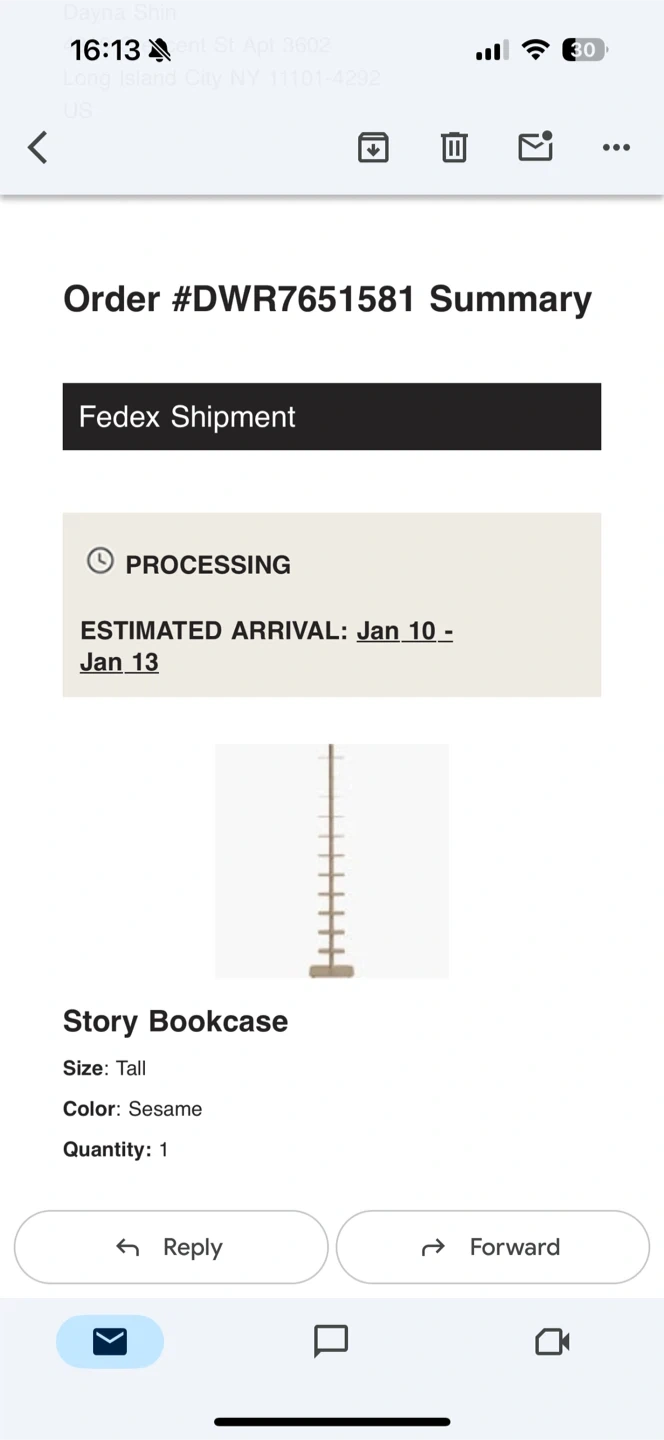Tap the Fedex Shipment header bar

pyautogui.click(x=331, y=416)
